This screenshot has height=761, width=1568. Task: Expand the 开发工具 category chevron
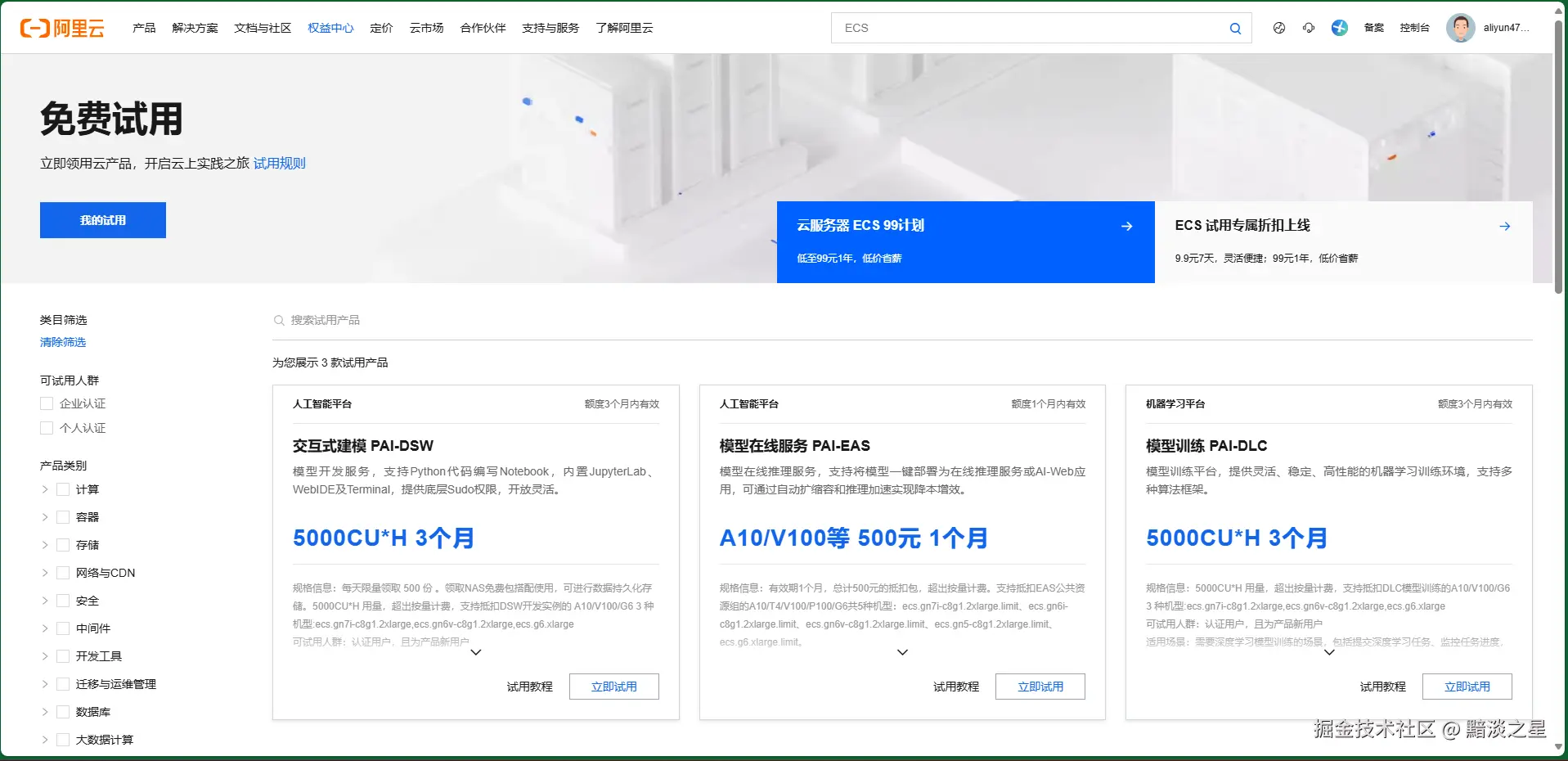pos(45,656)
